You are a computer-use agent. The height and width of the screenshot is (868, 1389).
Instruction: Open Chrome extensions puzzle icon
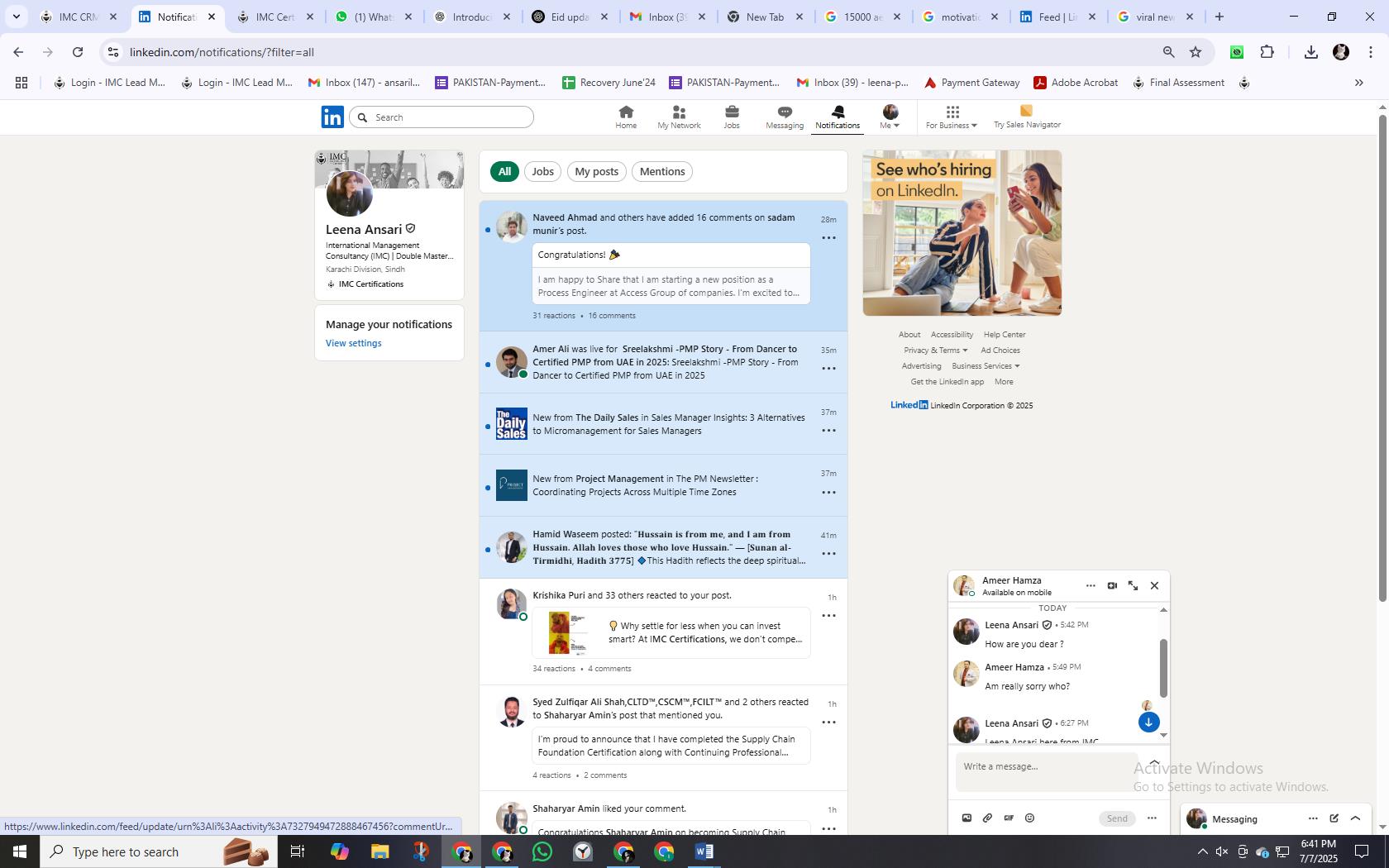point(1267,52)
